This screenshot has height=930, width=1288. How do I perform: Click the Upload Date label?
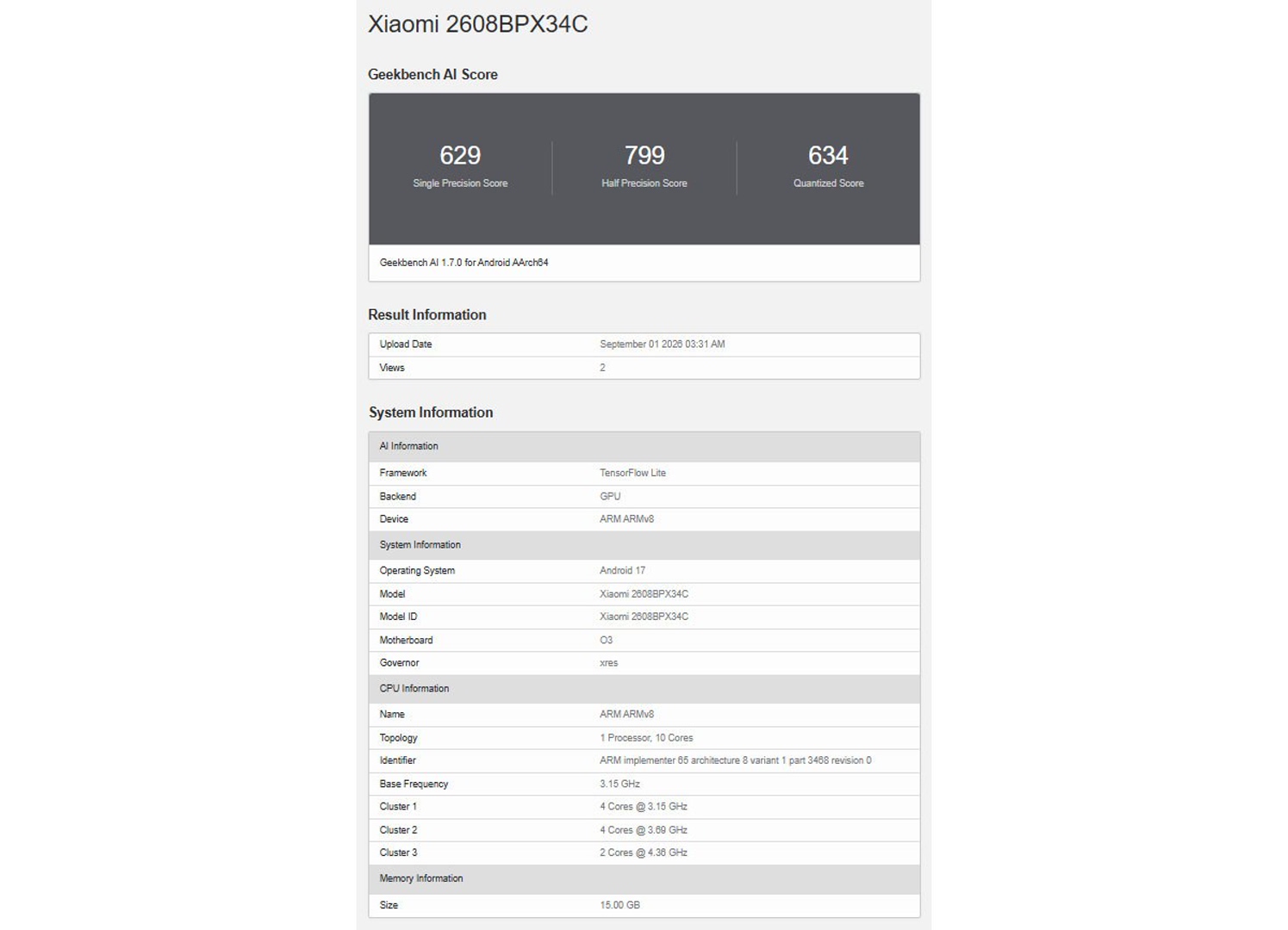tap(406, 344)
